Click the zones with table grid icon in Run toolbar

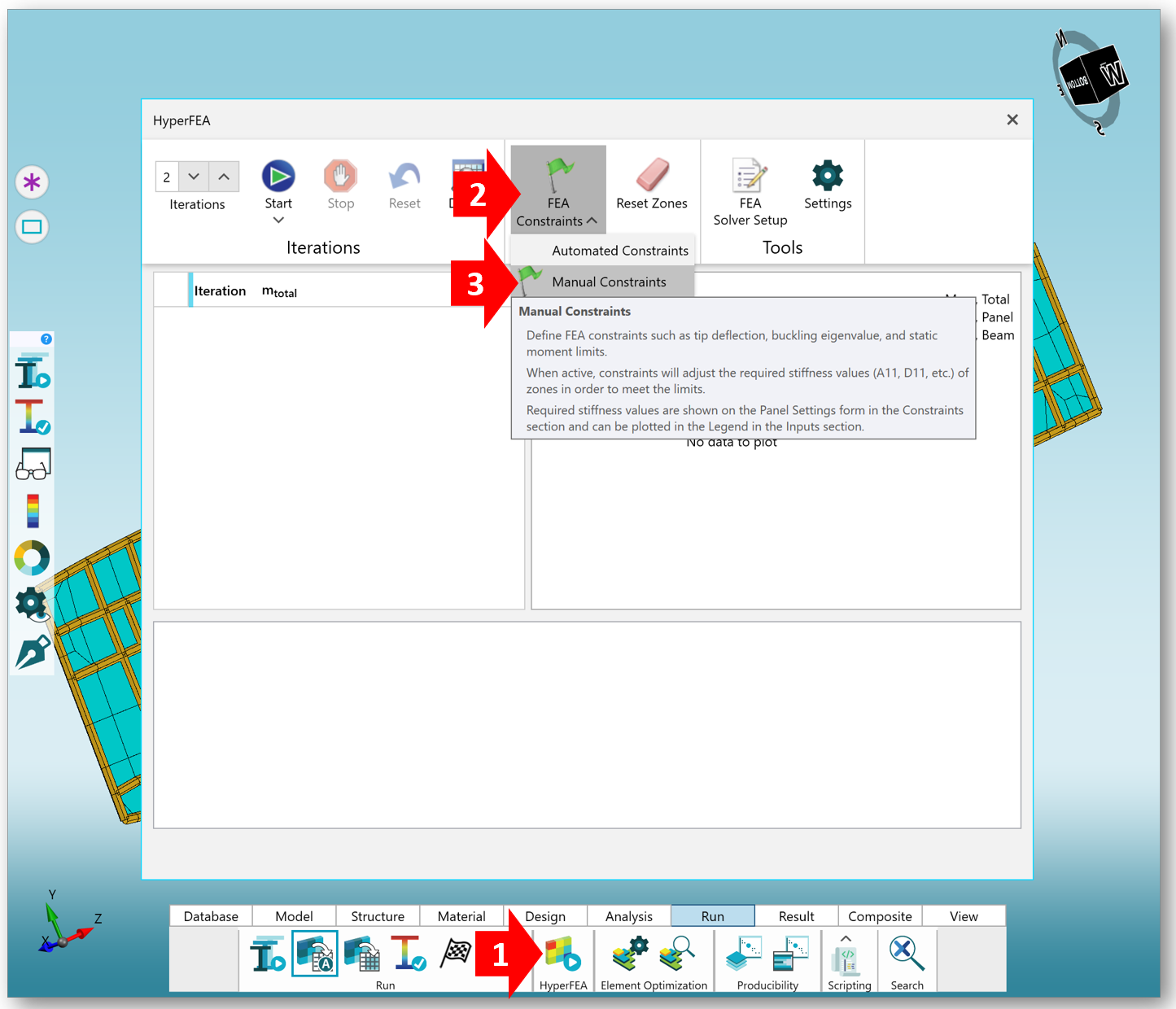[x=362, y=954]
